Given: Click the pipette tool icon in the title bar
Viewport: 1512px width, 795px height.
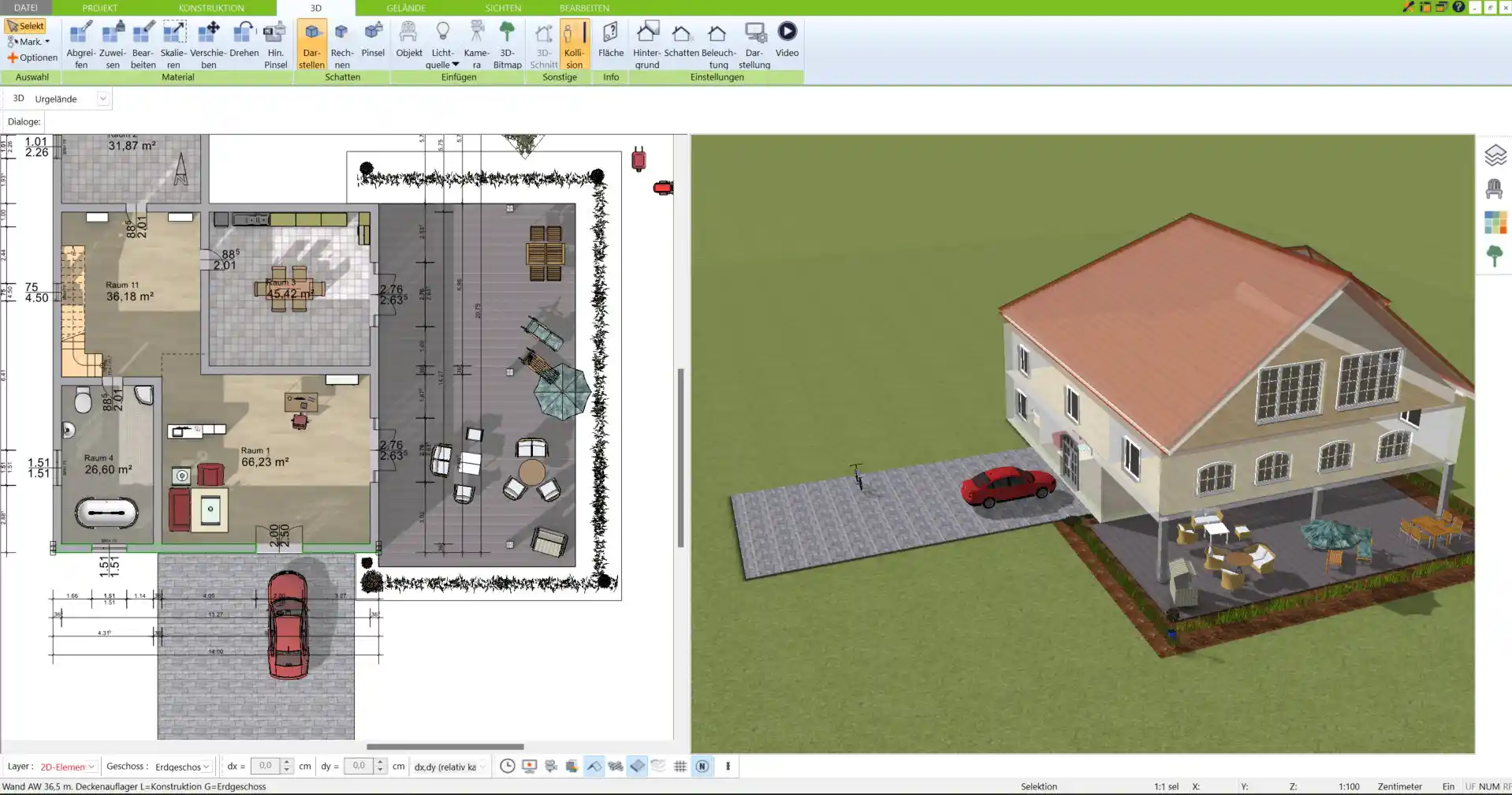Looking at the screenshot, I should [1409, 7].
